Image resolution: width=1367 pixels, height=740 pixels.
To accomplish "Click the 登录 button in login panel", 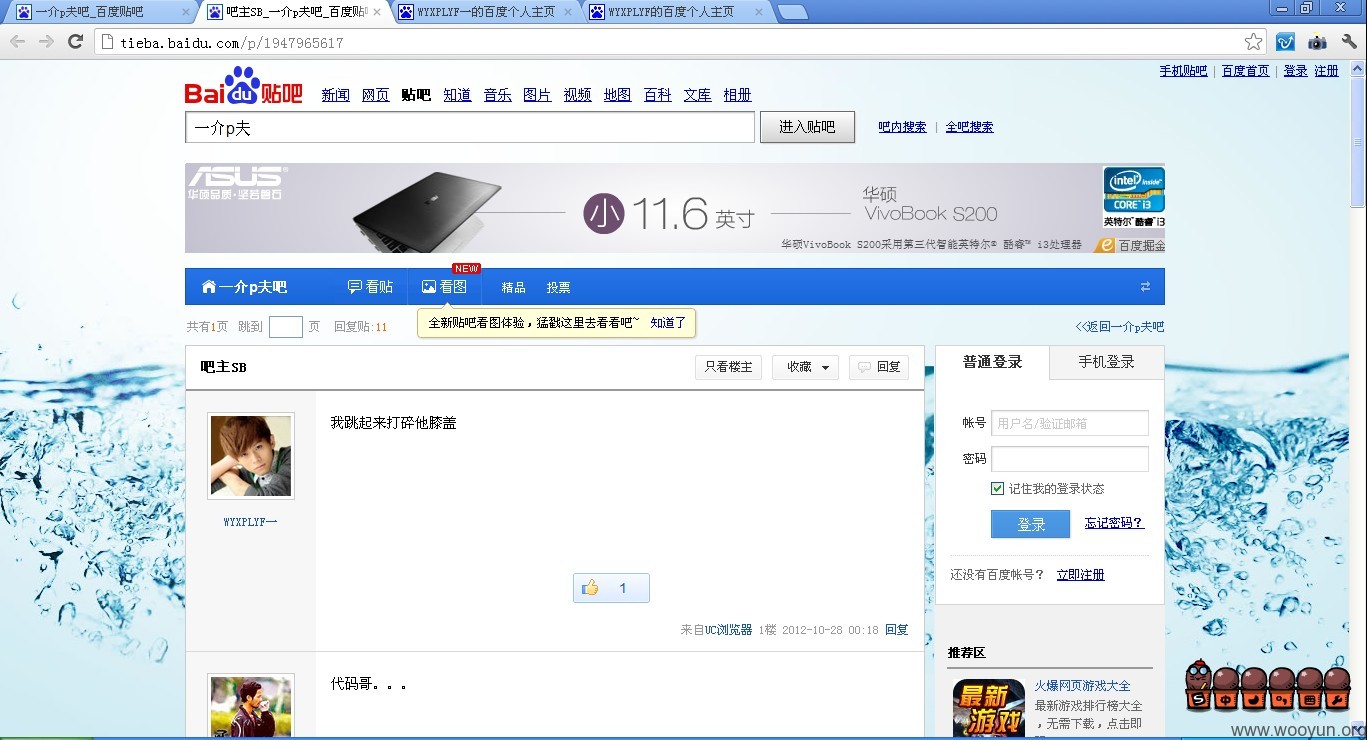I will [1030, 524].
